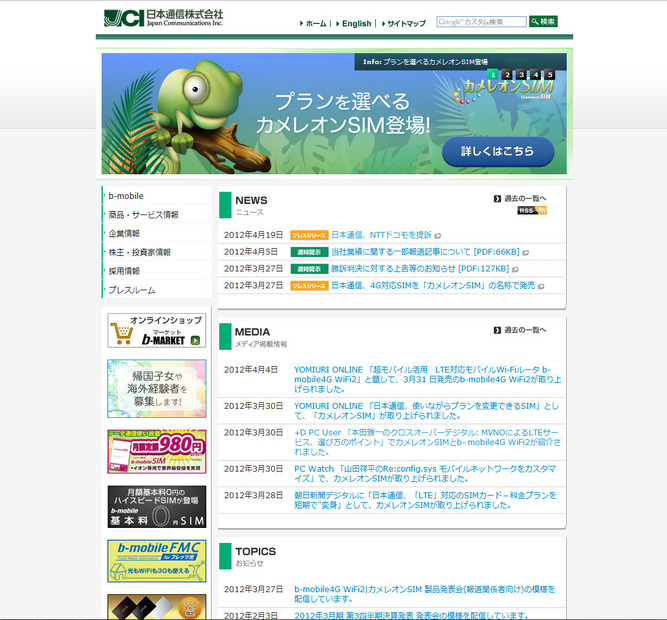Viewport: 667px width, 620px height.
Task: Click the NEWS RSS feed icon
Action: coord(532,210)
